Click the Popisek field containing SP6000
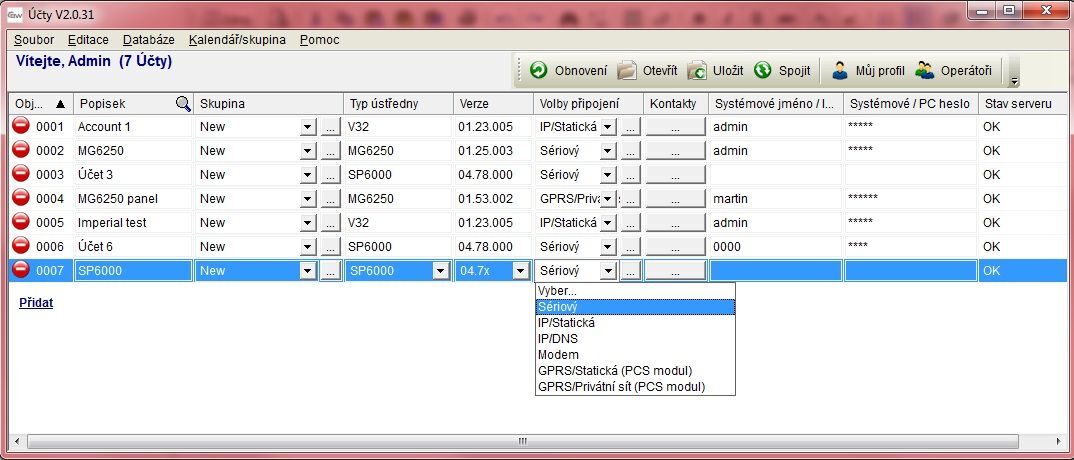 click(132, 271)
